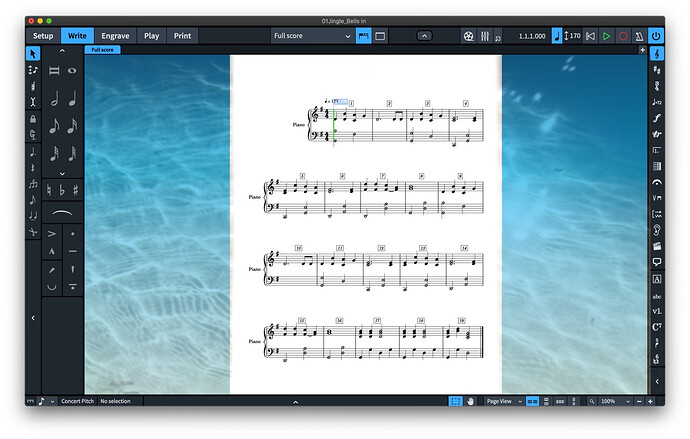Image resolution: width=690 pixels, height=439 pixels.
Task: Activate the hand tool
Action: click(470, 401)
